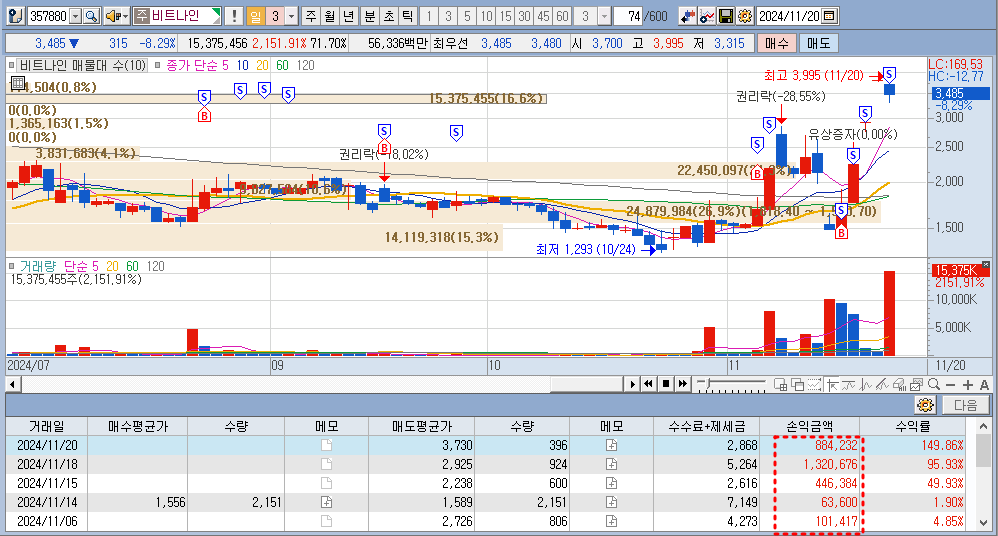Viewport: 998px width, 536px height.
Task: Click the 거래량 volume indicator label
Action: pyautogui.click(x=38, y=266)
